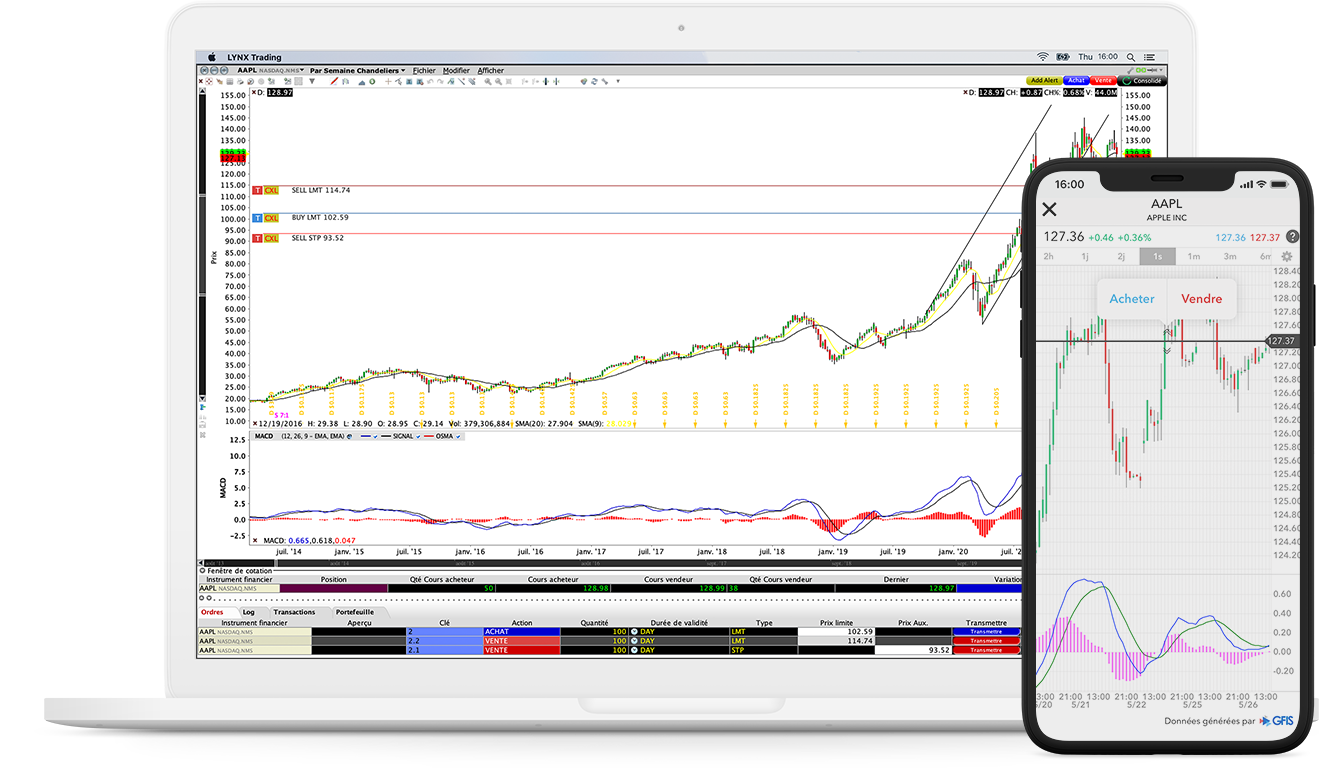Cancel the SELL STP 93.52 order with CXL
The width and height of the screenshot is (1328, 768).
(271, 238)
